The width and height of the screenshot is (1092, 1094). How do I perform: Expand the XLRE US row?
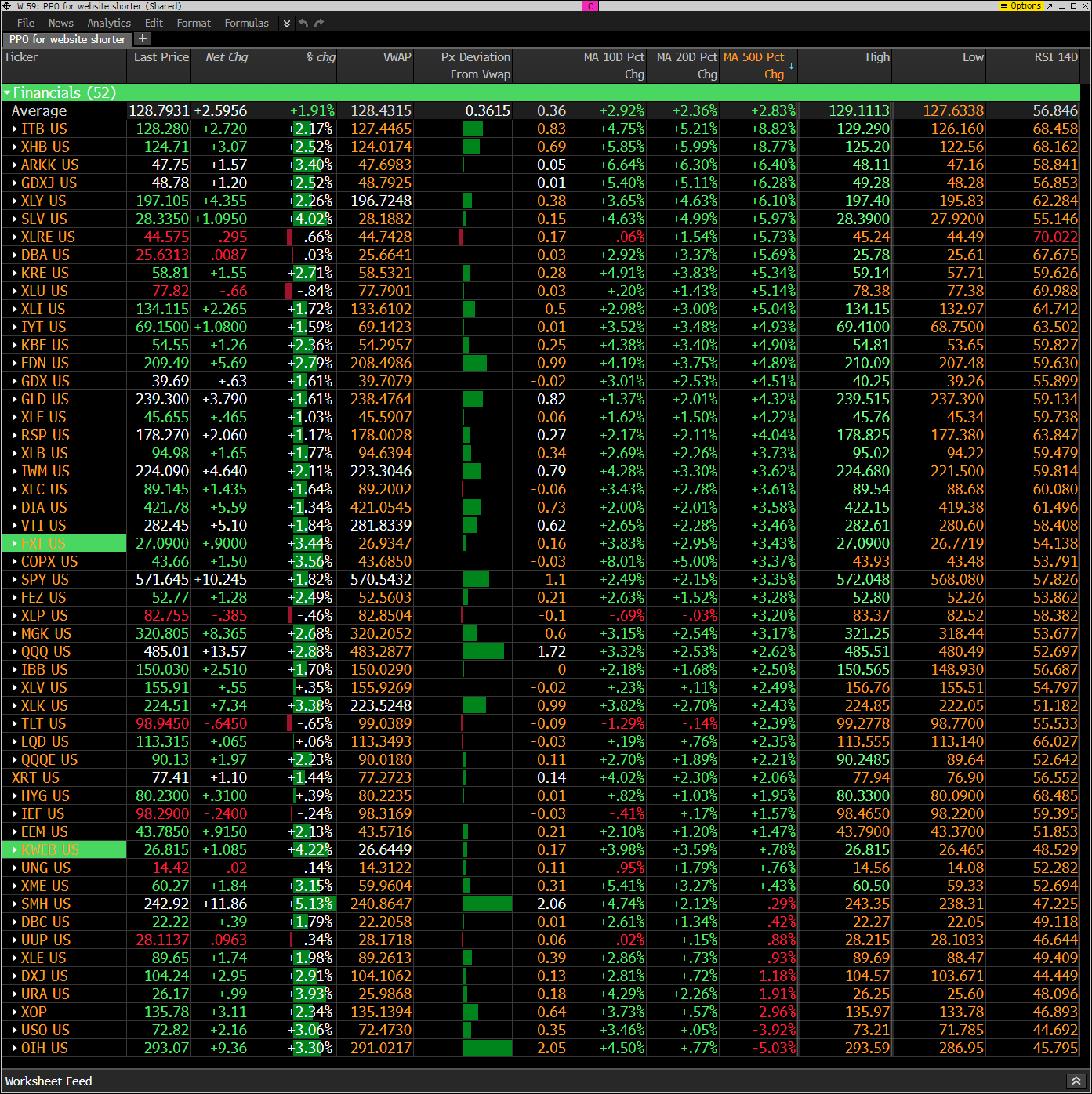point(14,237)
